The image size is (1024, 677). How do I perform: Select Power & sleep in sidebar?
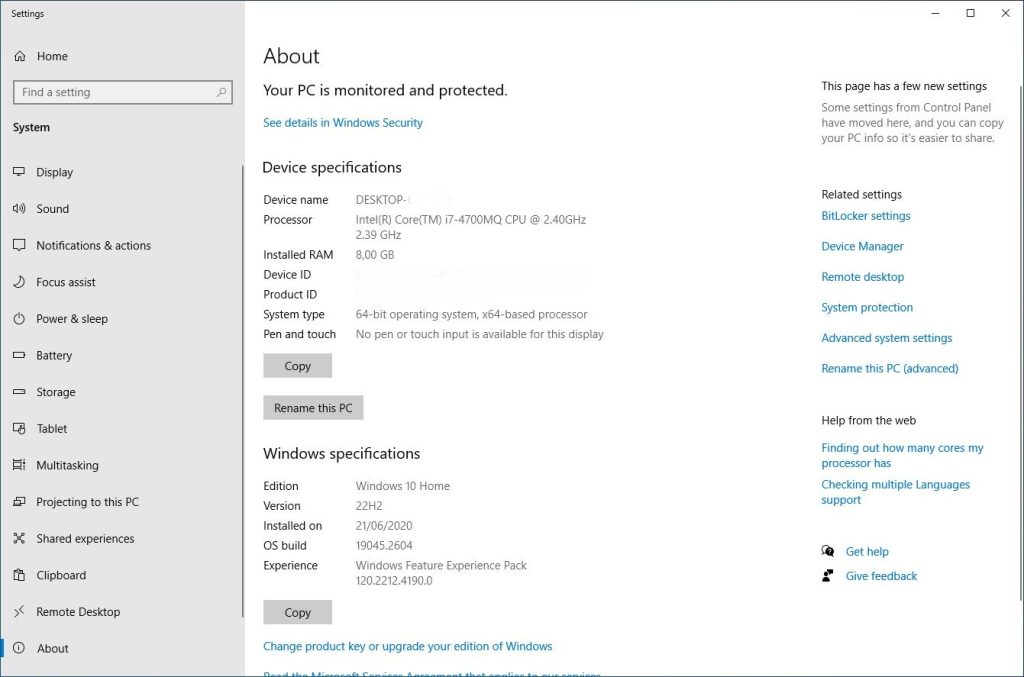(121, 319)
